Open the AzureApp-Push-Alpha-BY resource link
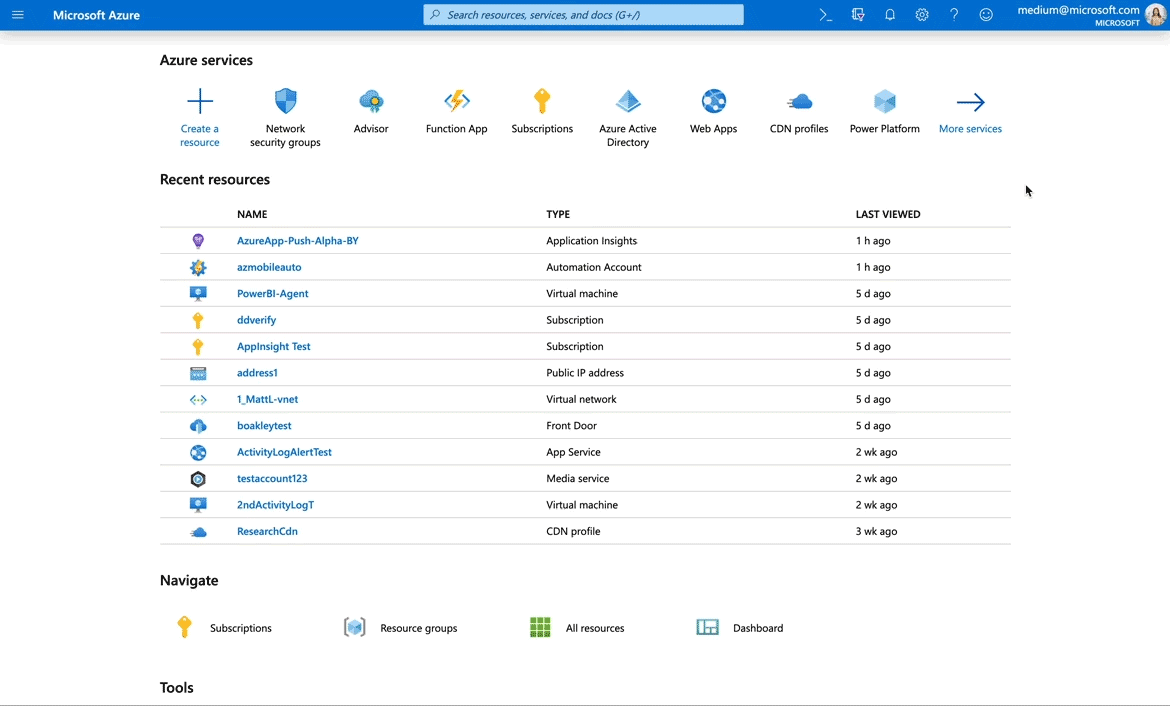The image size is (1170, 706). click(x=298, y=241)
